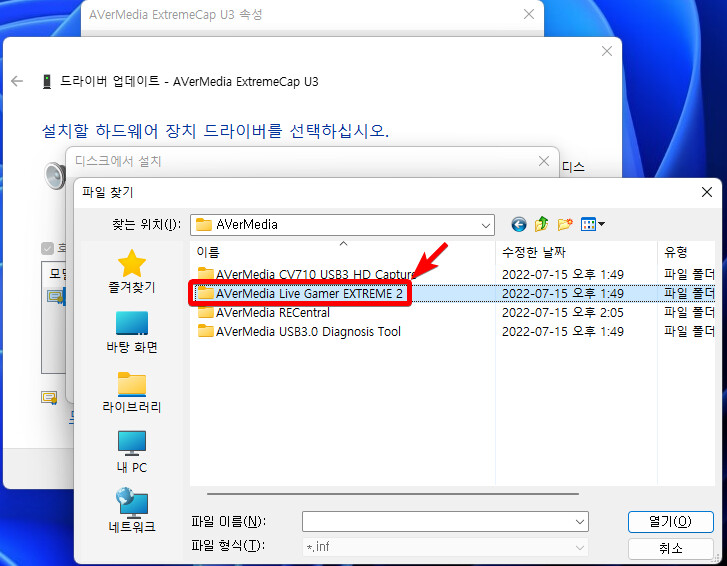727x566 pixels.
Task: Open the view menu icon
Action: pos(593,225)
